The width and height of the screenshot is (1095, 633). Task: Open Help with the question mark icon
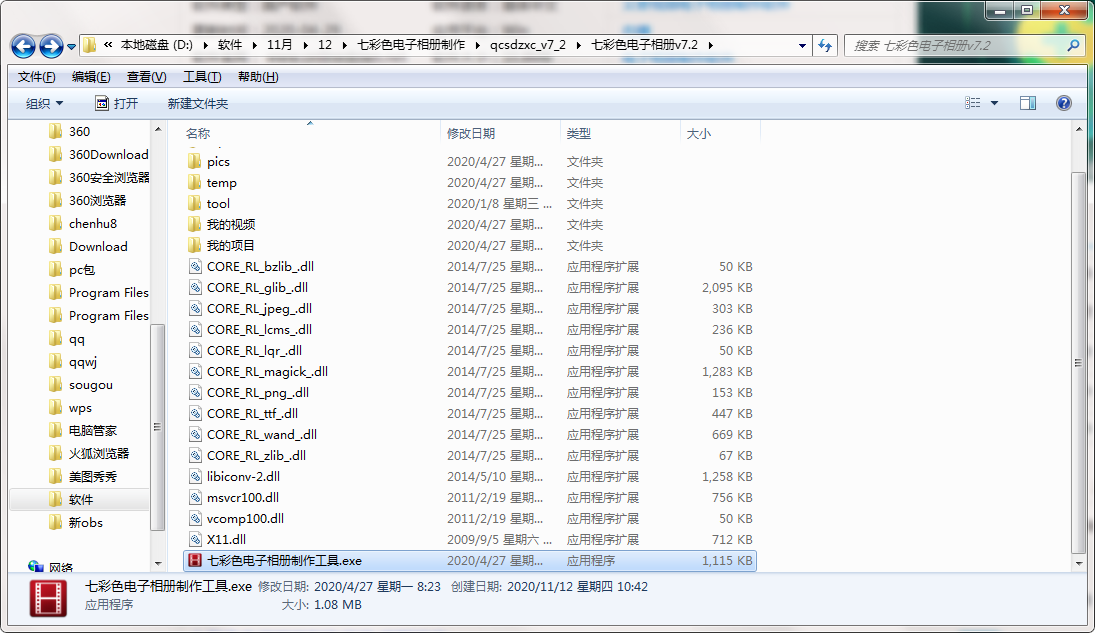[1064, 103]
